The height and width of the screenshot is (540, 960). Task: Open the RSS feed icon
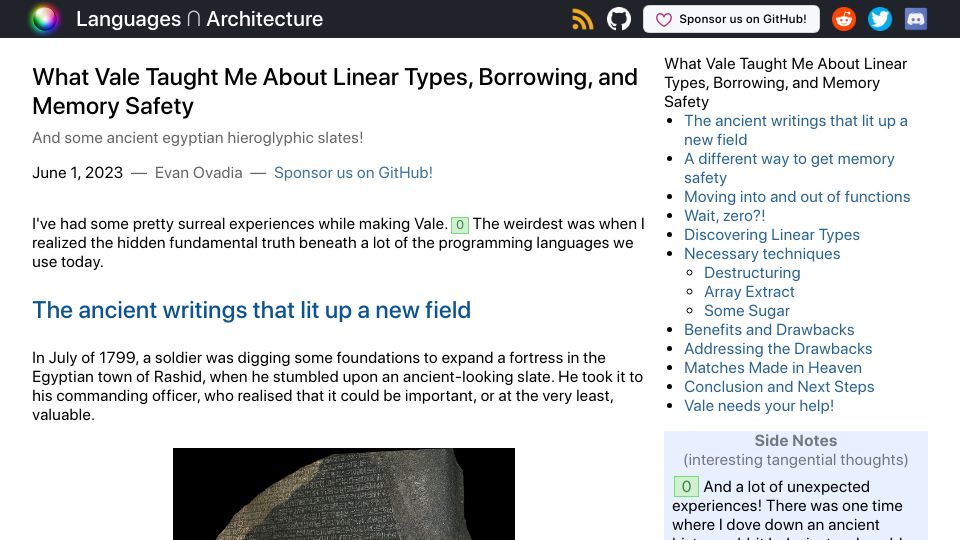point(582,19)
